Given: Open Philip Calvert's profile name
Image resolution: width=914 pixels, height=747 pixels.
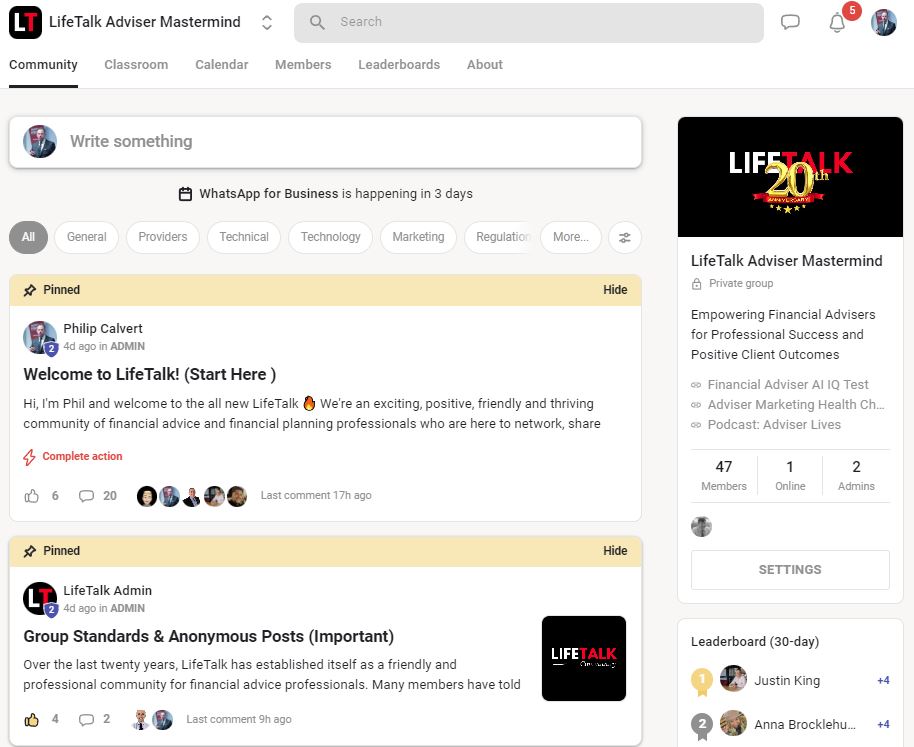Looking at the screenshot, I should pos(103,329).
